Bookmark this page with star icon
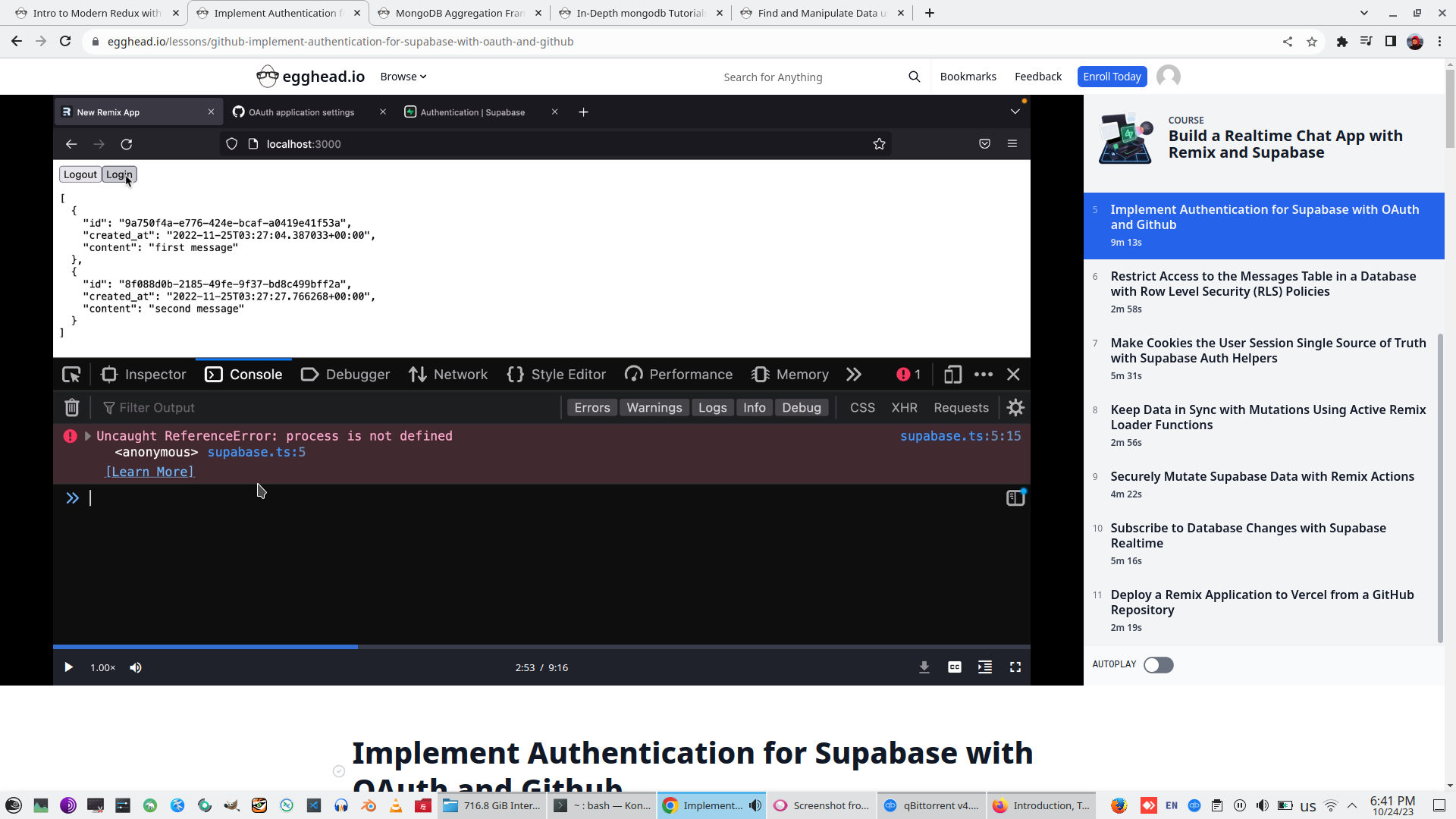Image resolution: width=1456 pixels, height=819 pixels. (x=1311, y=42)
